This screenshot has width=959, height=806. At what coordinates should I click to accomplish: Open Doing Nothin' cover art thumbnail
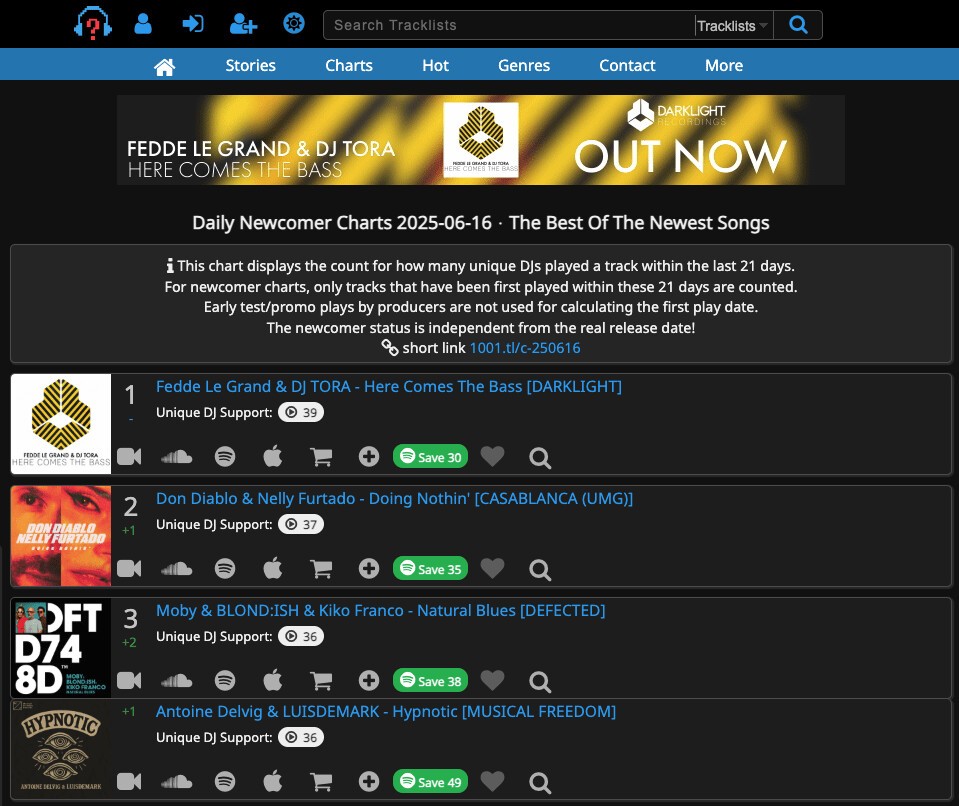click(61, 536)
